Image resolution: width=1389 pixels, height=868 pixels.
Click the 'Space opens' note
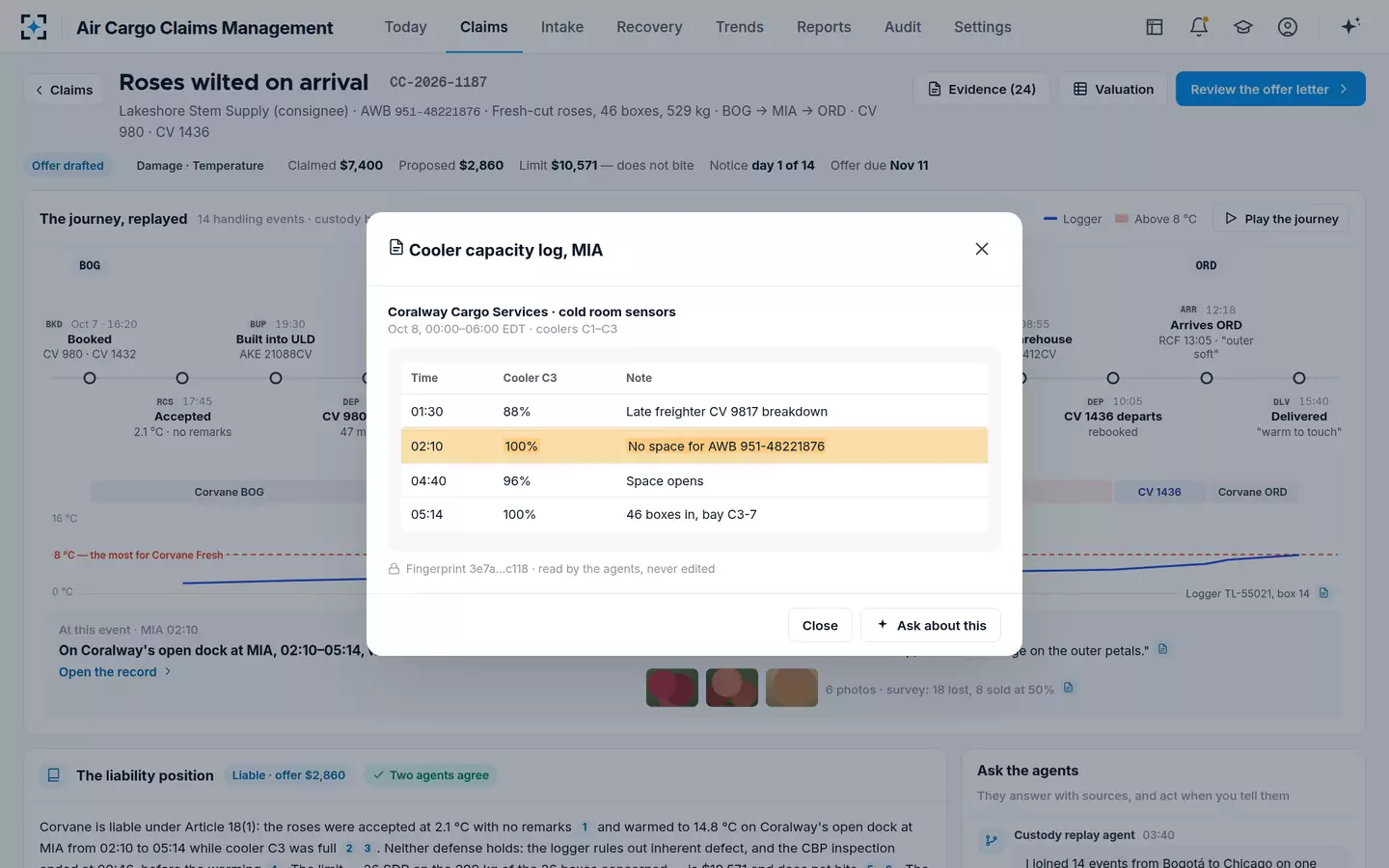665,481
